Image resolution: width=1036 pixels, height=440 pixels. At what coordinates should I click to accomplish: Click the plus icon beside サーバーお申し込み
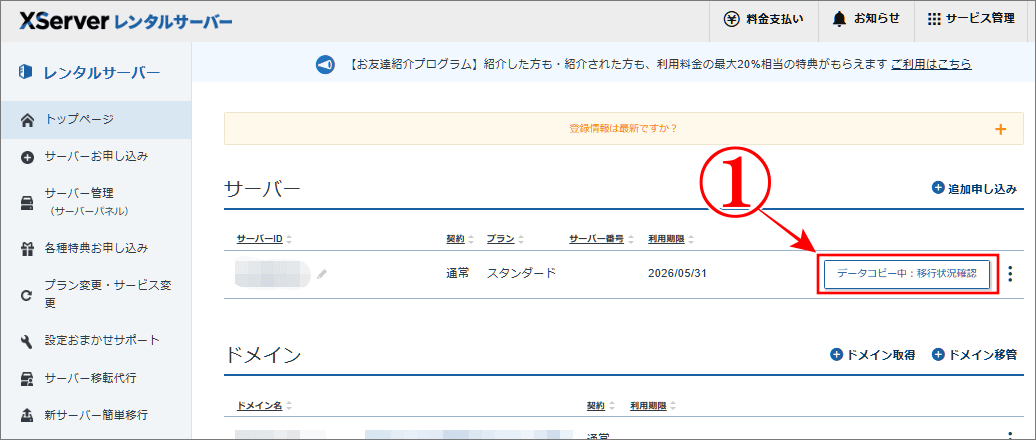pyautogui.click(x=27, y=157)
